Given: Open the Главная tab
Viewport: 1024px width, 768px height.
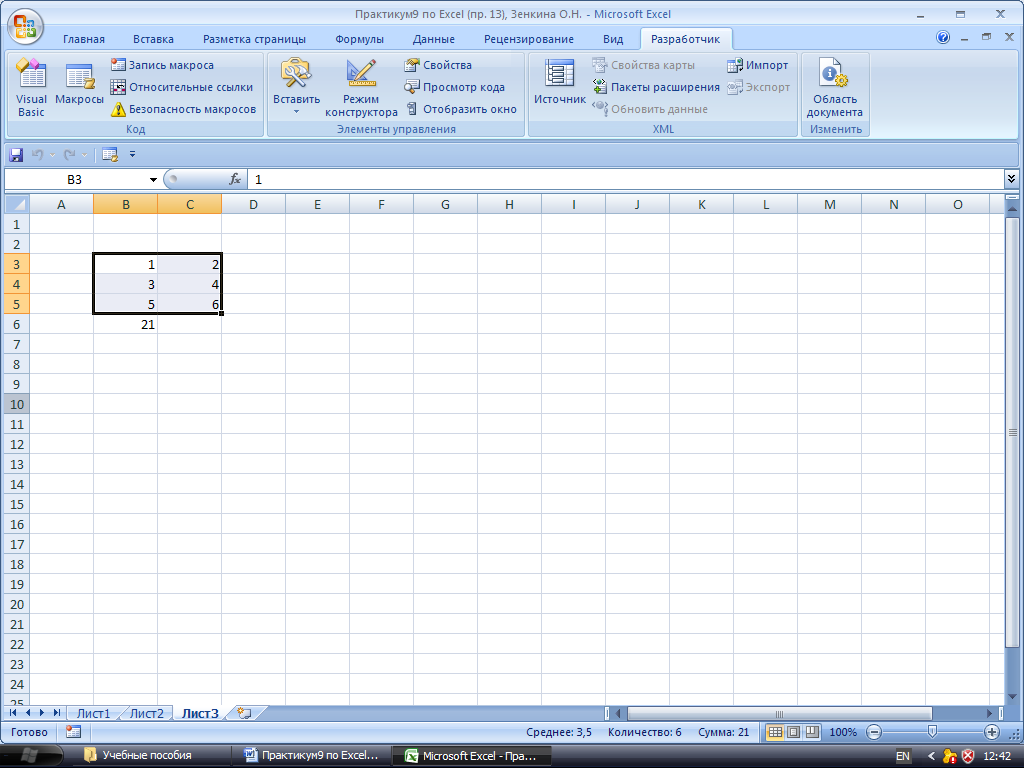Looking at the screenshot, I should pos(84,39).
